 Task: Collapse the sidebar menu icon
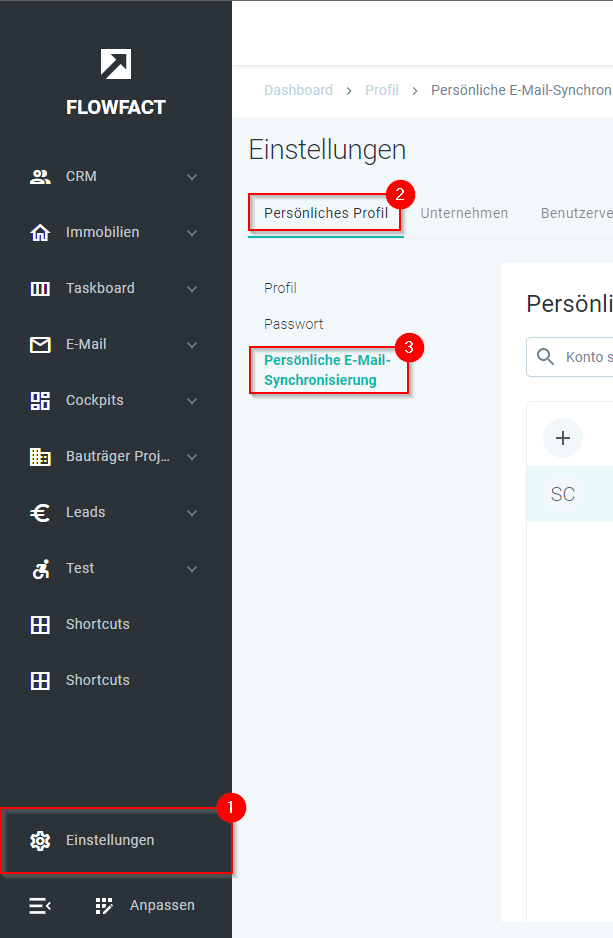40,906
